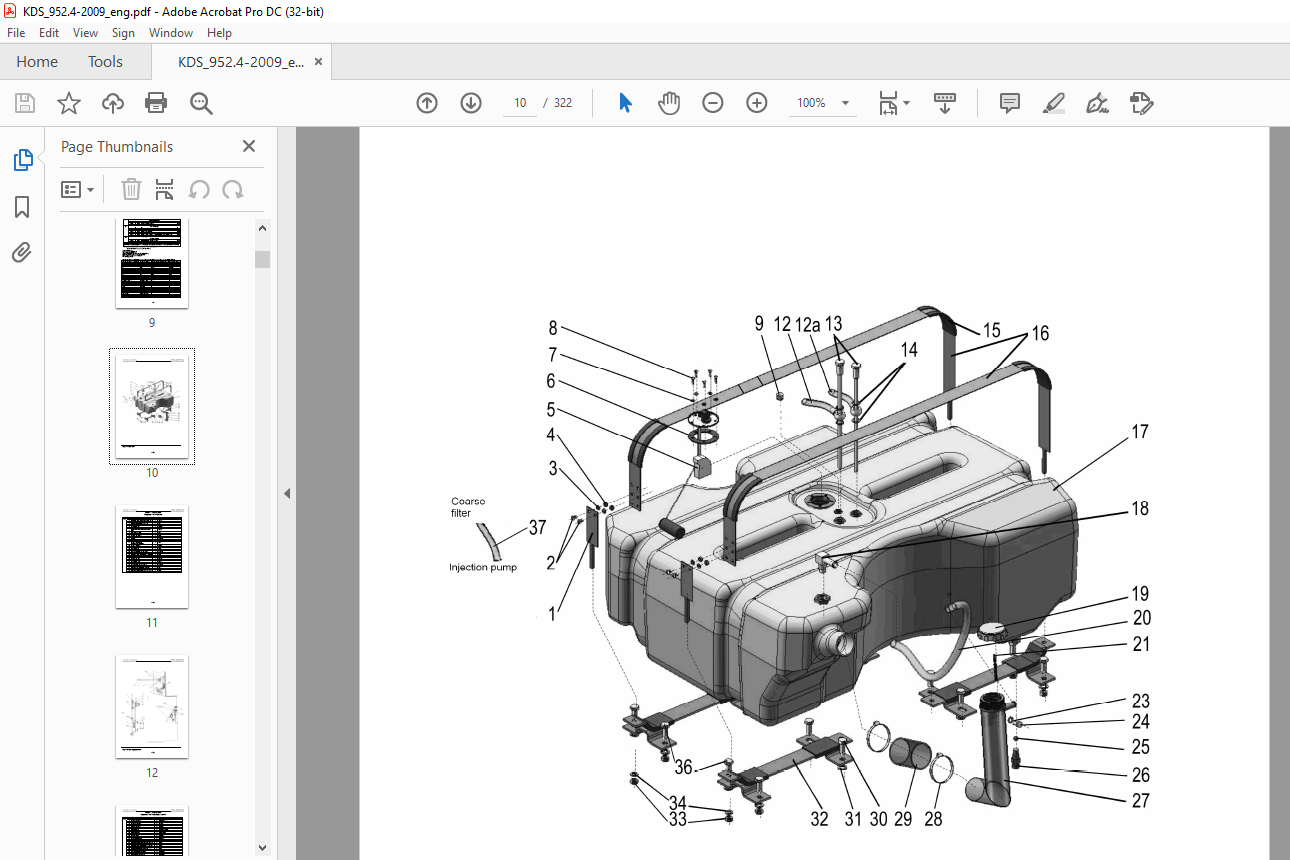Select the page 11 thumbnail
This screenshot has height=860, width=1290.
click(152, 556)
